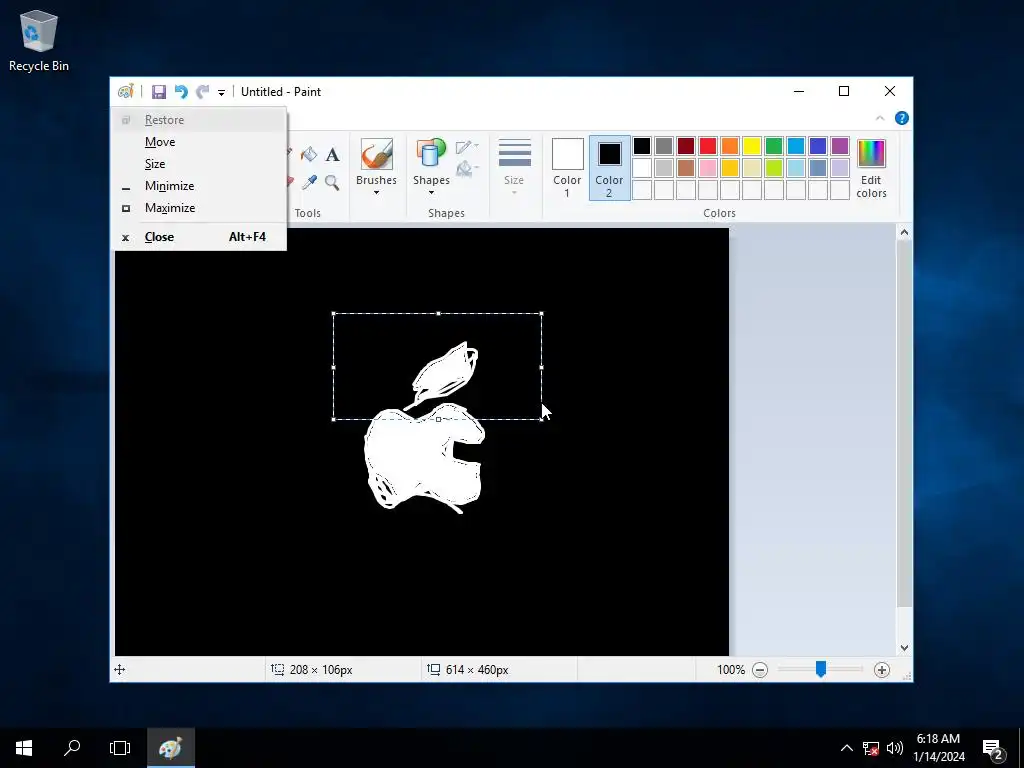Pick the red color swatch
Image resolution: width=1024 pixels, height=768 pixels.
[708, 146]
